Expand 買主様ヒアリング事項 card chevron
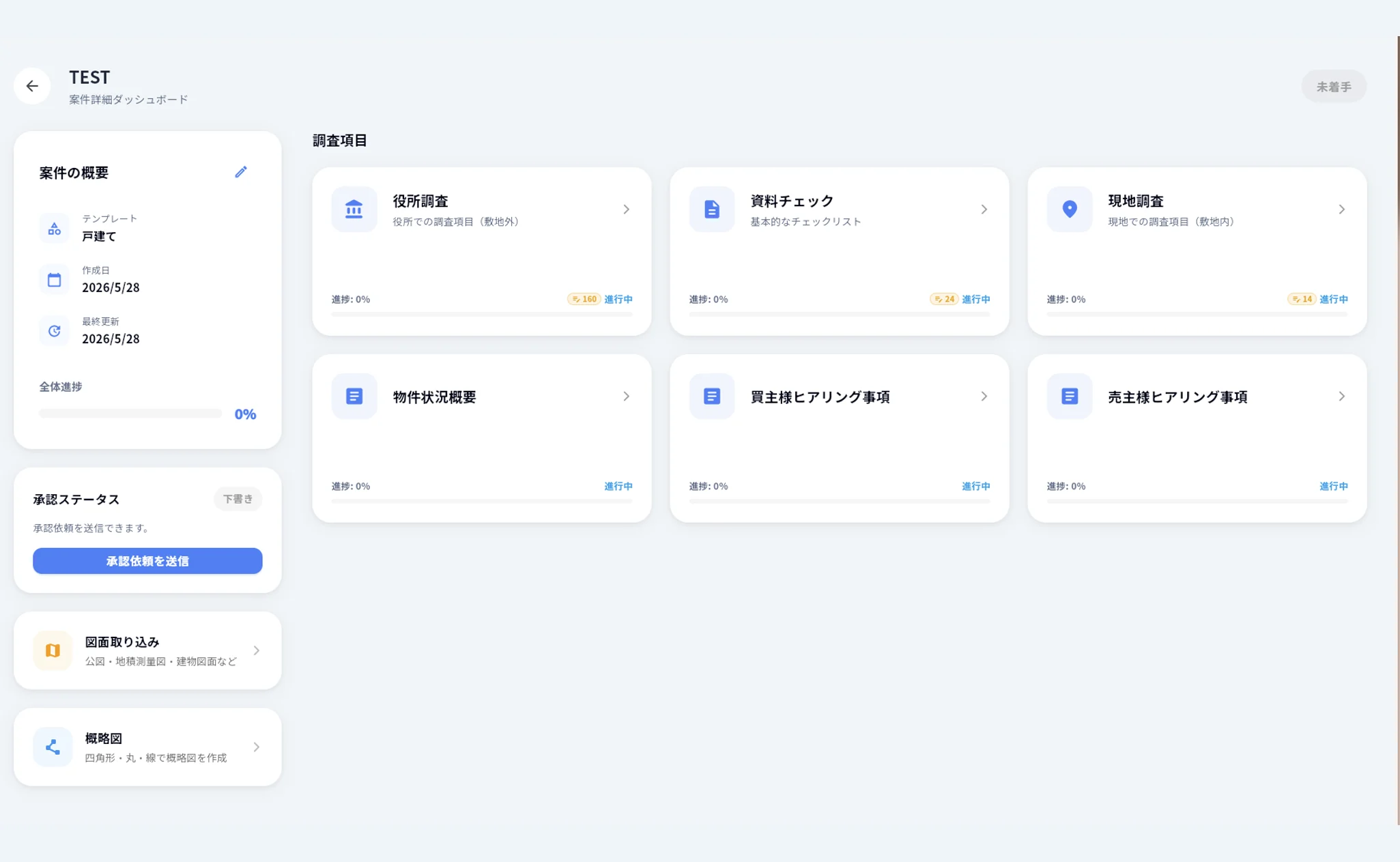 point(984,397)
